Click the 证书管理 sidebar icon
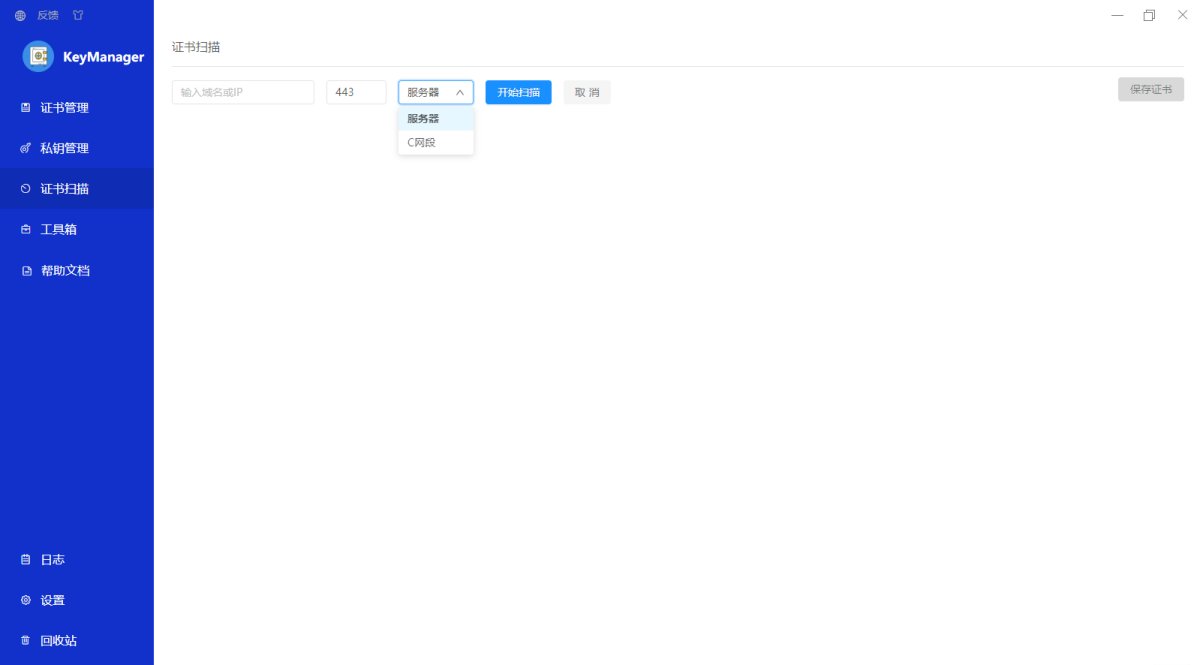The image size is (1200, 665). 26,108
